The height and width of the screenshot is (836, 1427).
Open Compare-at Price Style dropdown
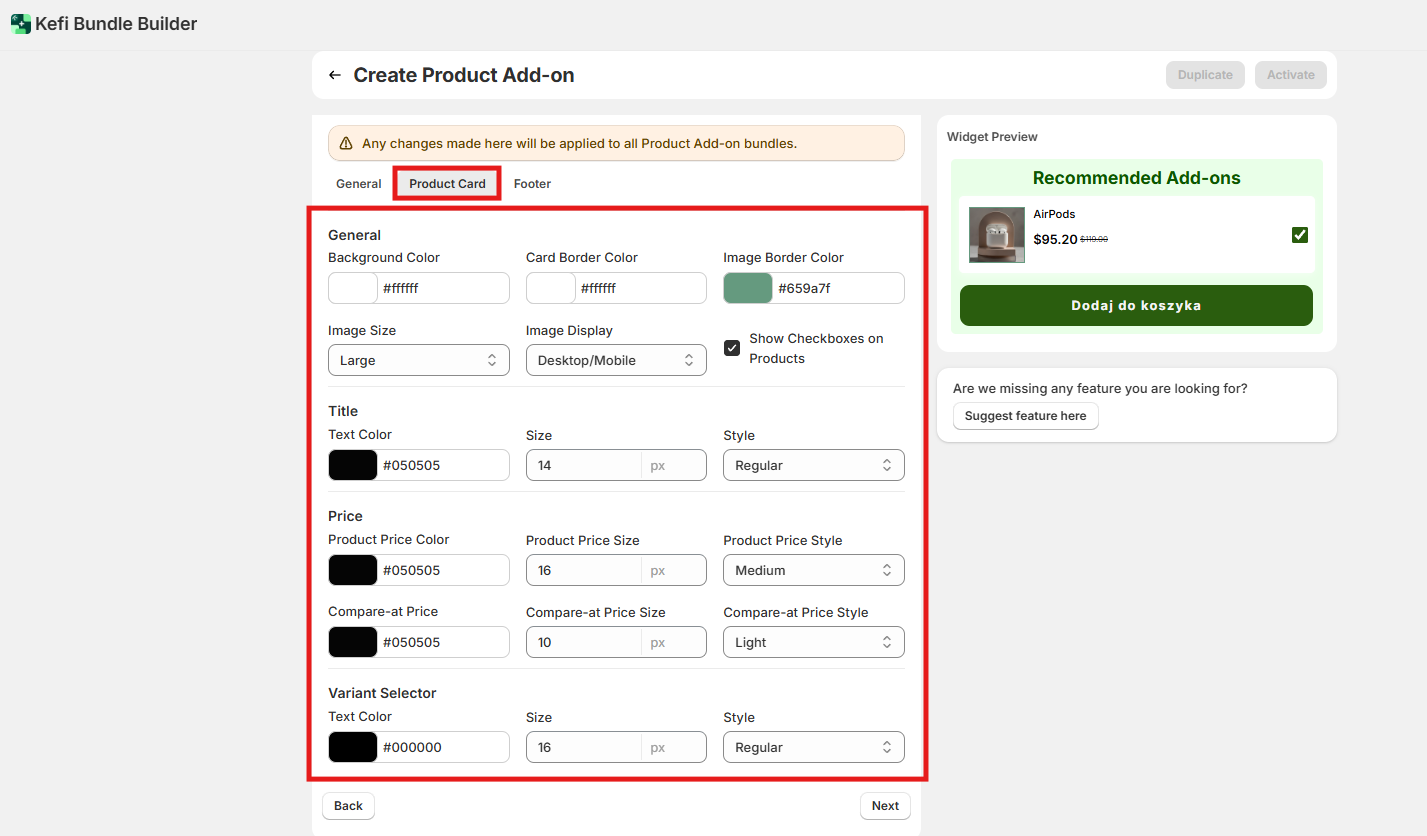coord(813,642)
